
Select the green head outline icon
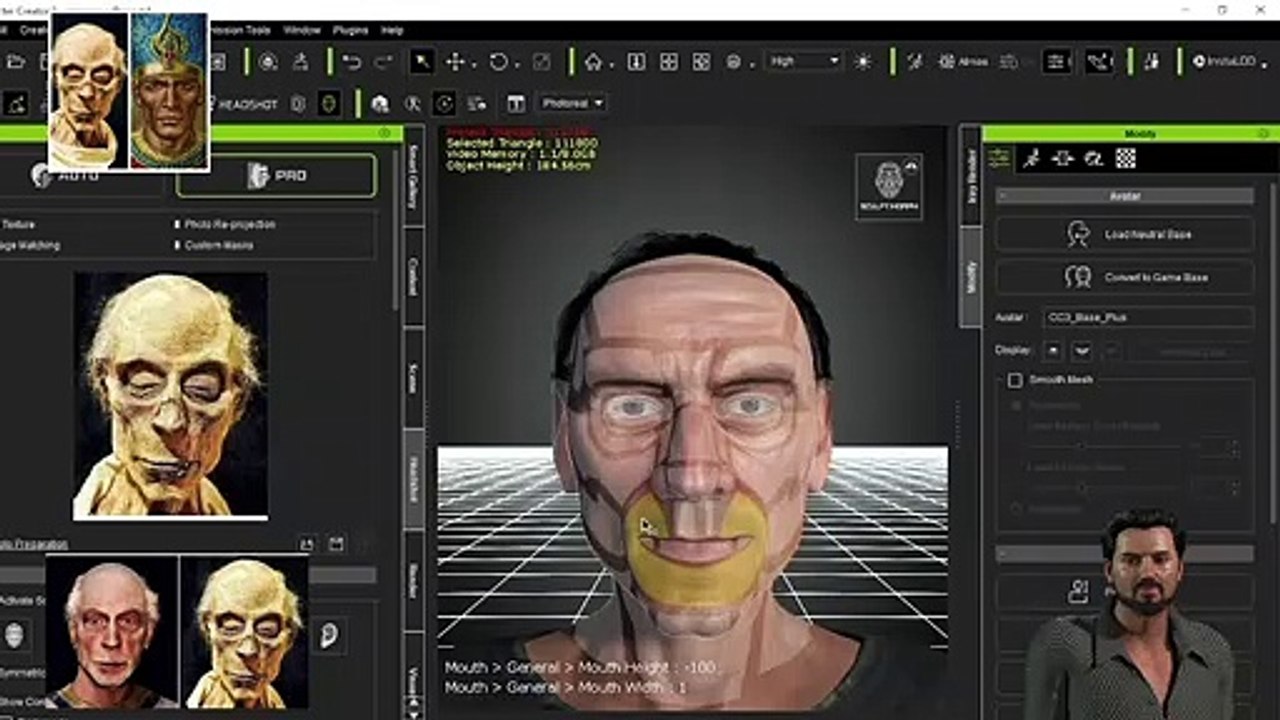[327, 103]
